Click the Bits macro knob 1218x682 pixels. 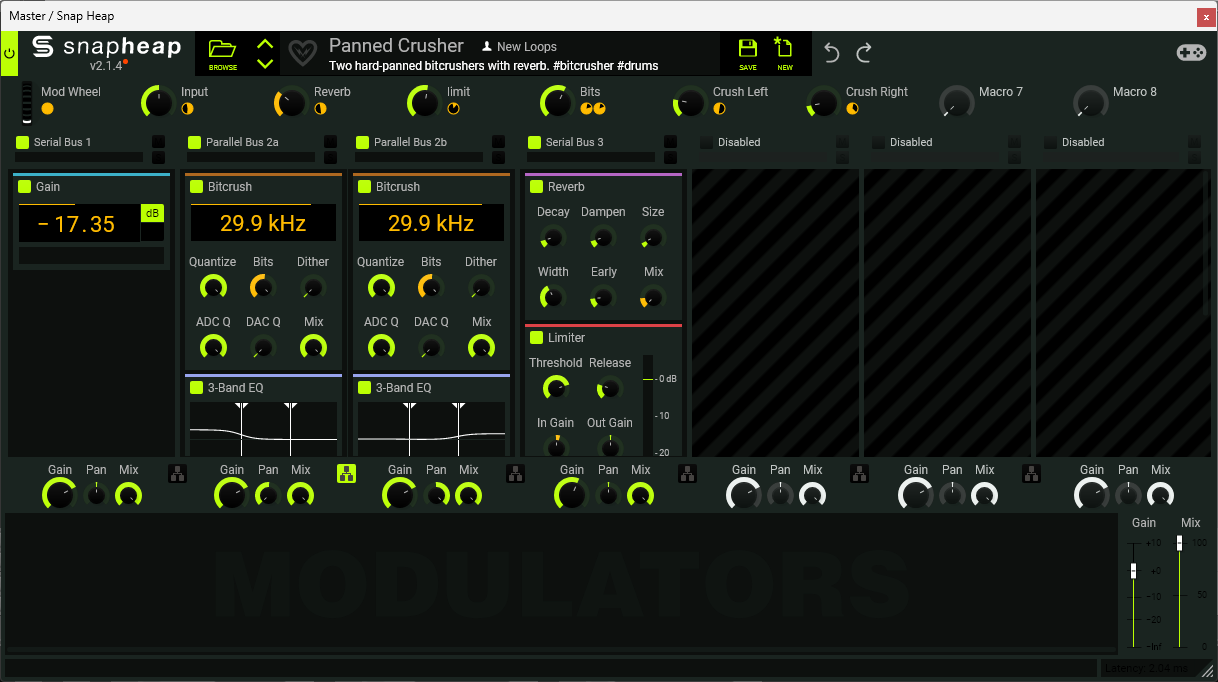(x=557, y=102)
